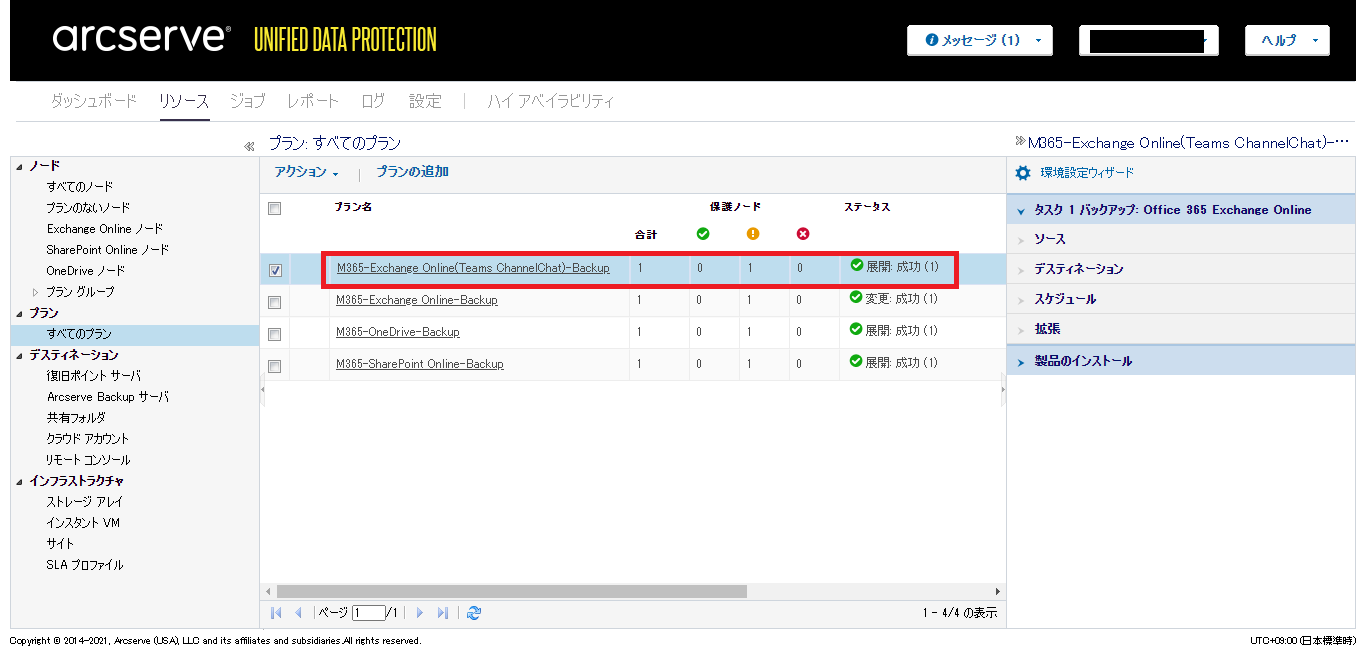The height and width of the screenshot is (650, 1366).
Task: Select プランのないノード in the tree
Action: pos(88,208)
